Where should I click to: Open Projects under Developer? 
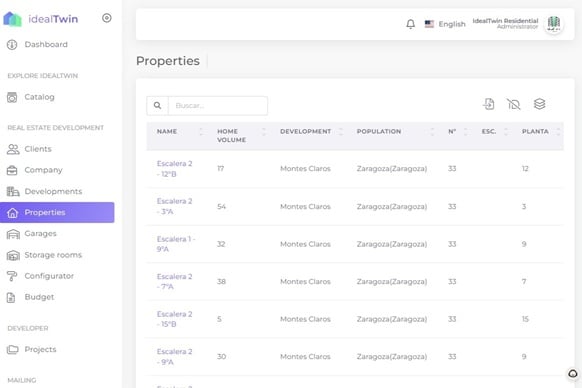[40, 349]
